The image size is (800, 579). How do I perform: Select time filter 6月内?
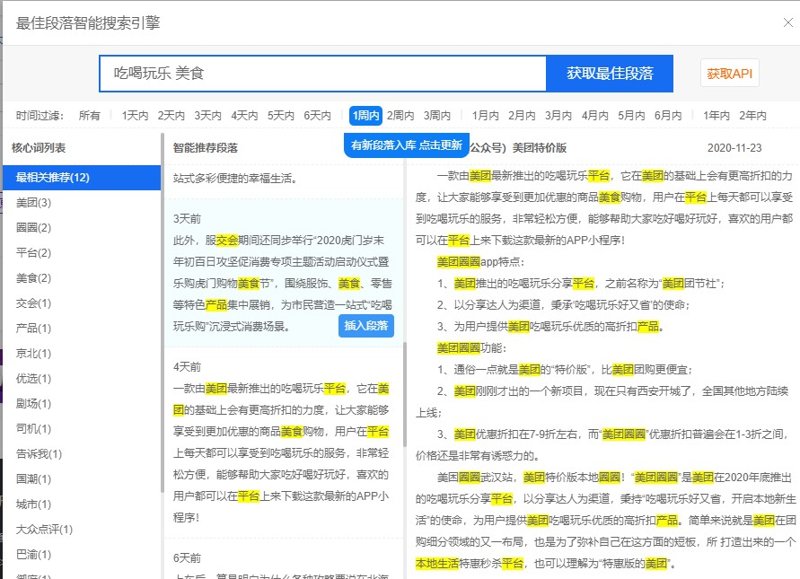[x=668, y=115]
